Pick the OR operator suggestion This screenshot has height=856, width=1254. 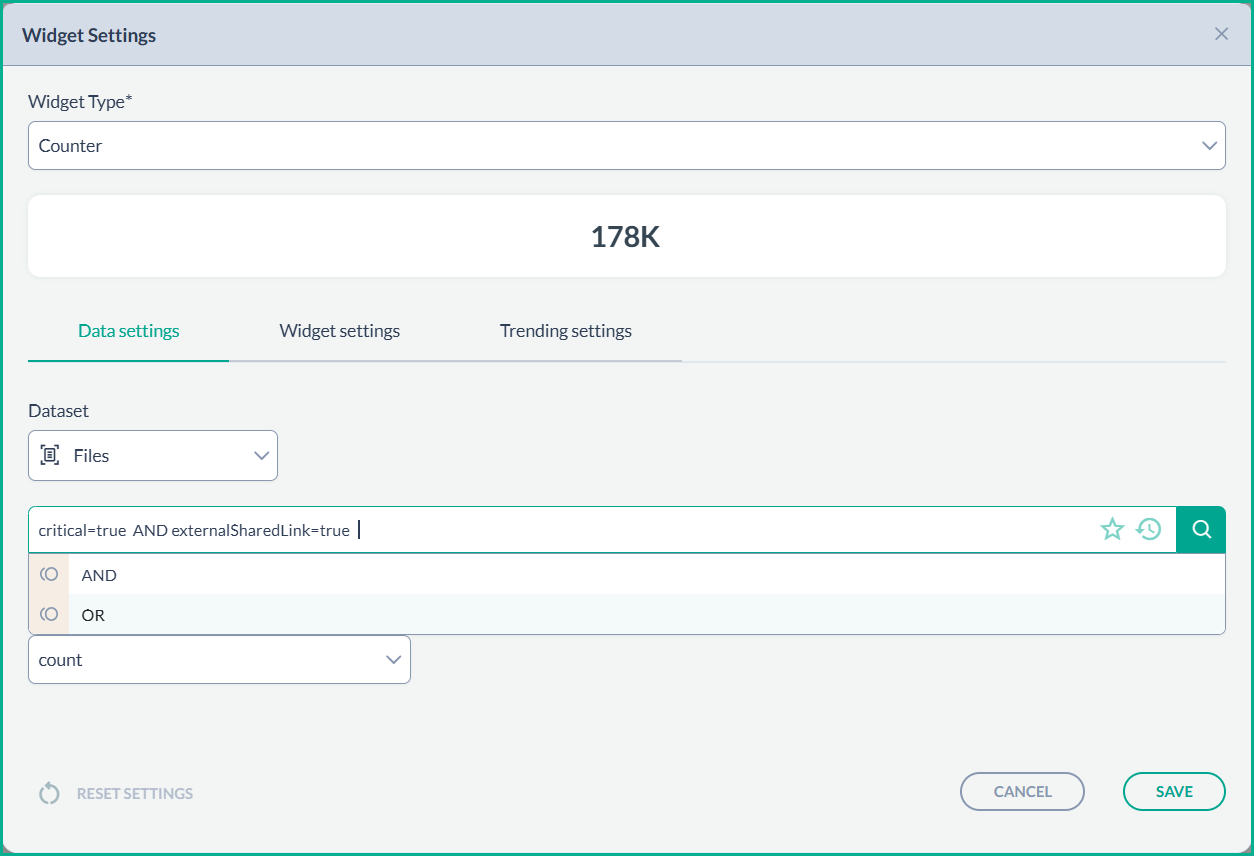[x=94, y=615]
